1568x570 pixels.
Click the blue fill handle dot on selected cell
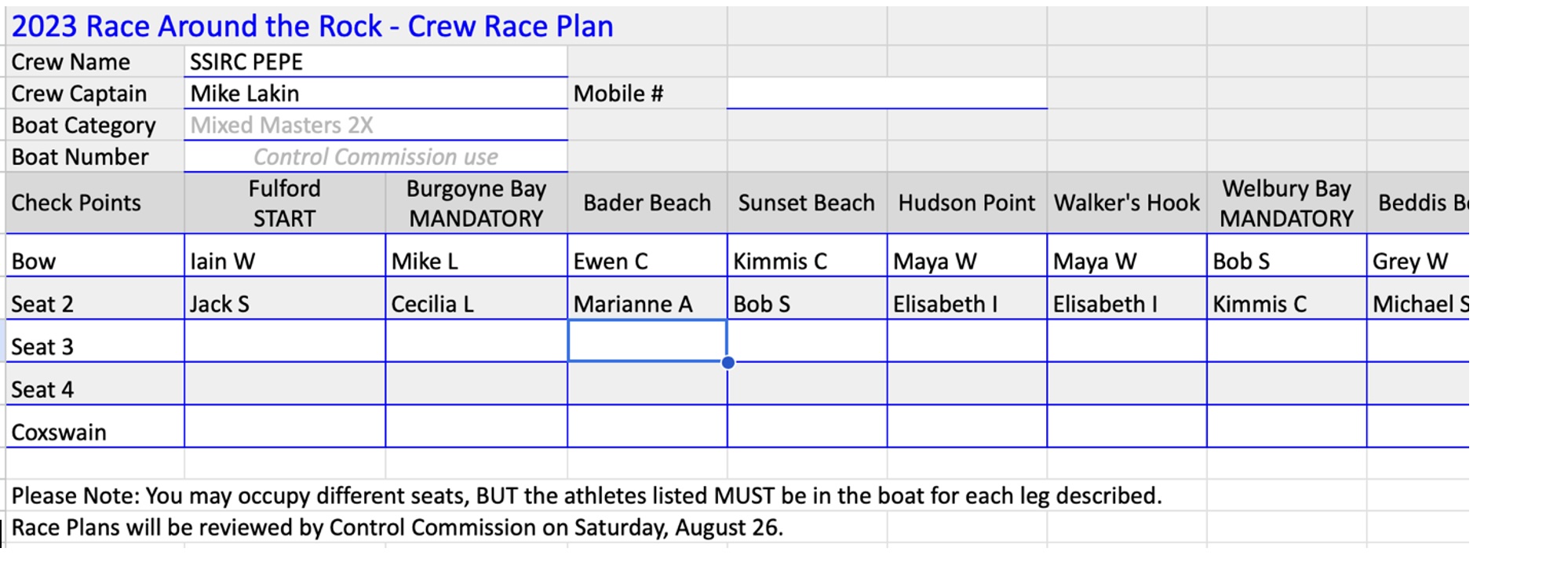coord(727,362)
